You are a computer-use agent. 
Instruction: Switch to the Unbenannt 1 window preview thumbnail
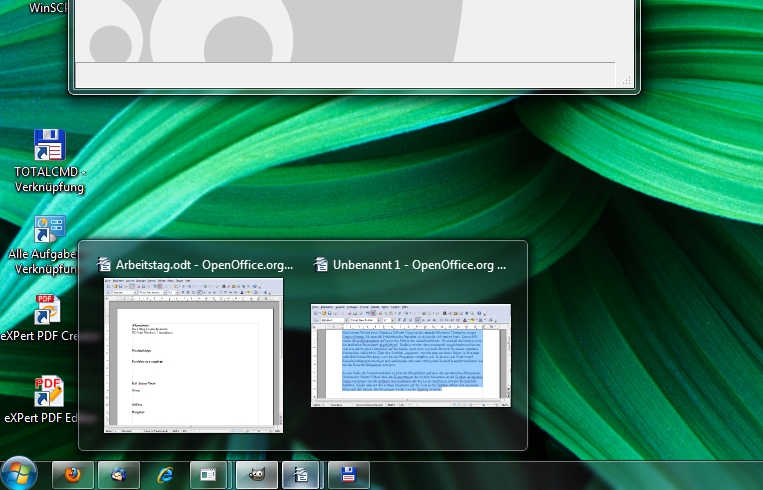(412, 354)
